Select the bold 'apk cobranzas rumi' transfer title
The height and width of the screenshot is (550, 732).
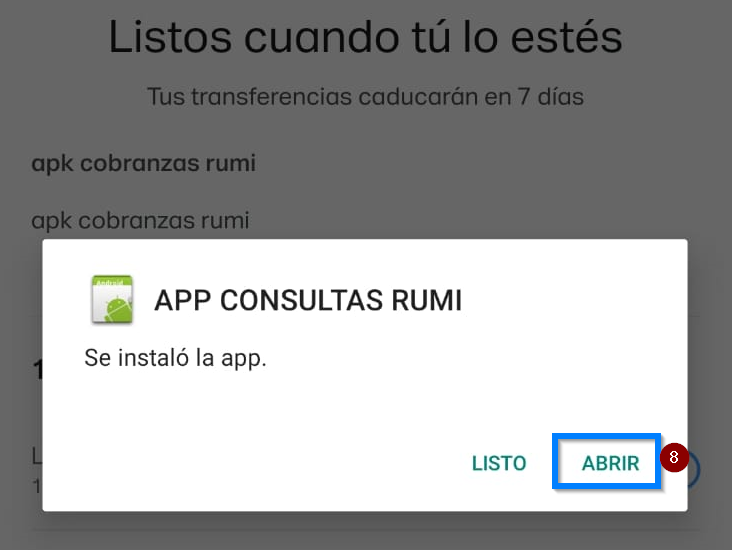click(143, 163)
